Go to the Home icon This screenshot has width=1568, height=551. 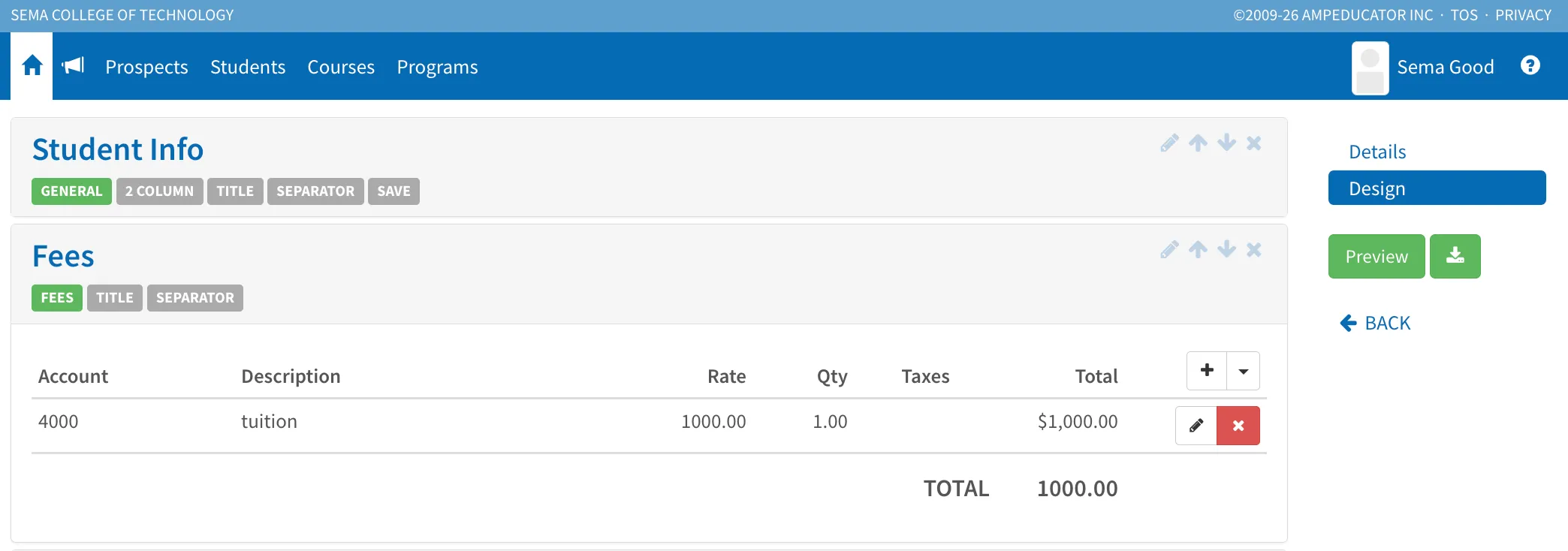[32, 66]
